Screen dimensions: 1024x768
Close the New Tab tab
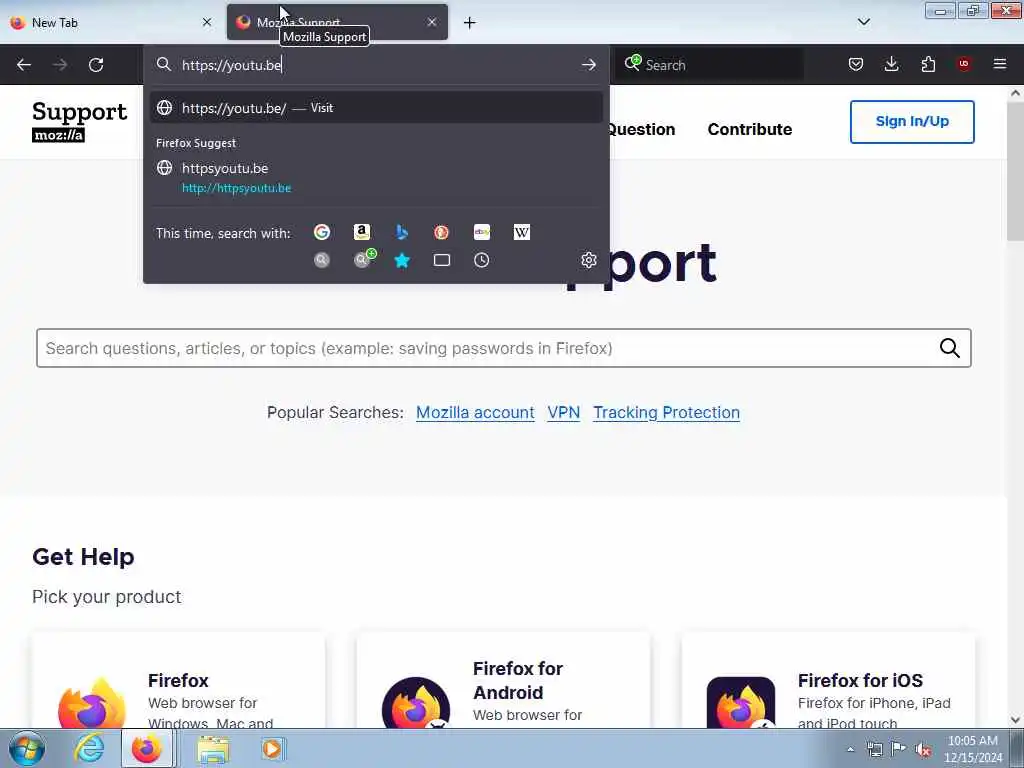(207, 22)
